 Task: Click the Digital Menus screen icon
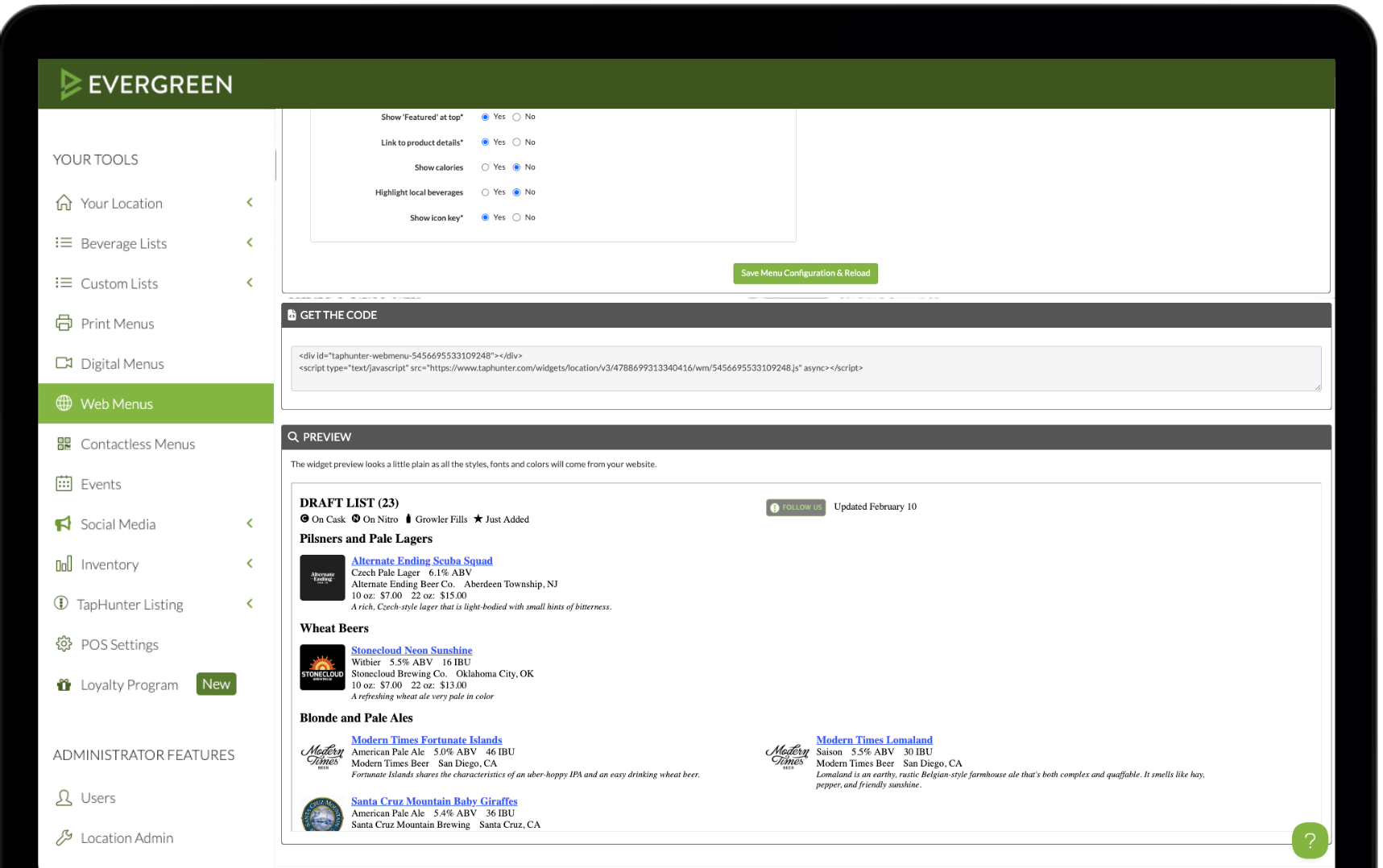[64, 363]
